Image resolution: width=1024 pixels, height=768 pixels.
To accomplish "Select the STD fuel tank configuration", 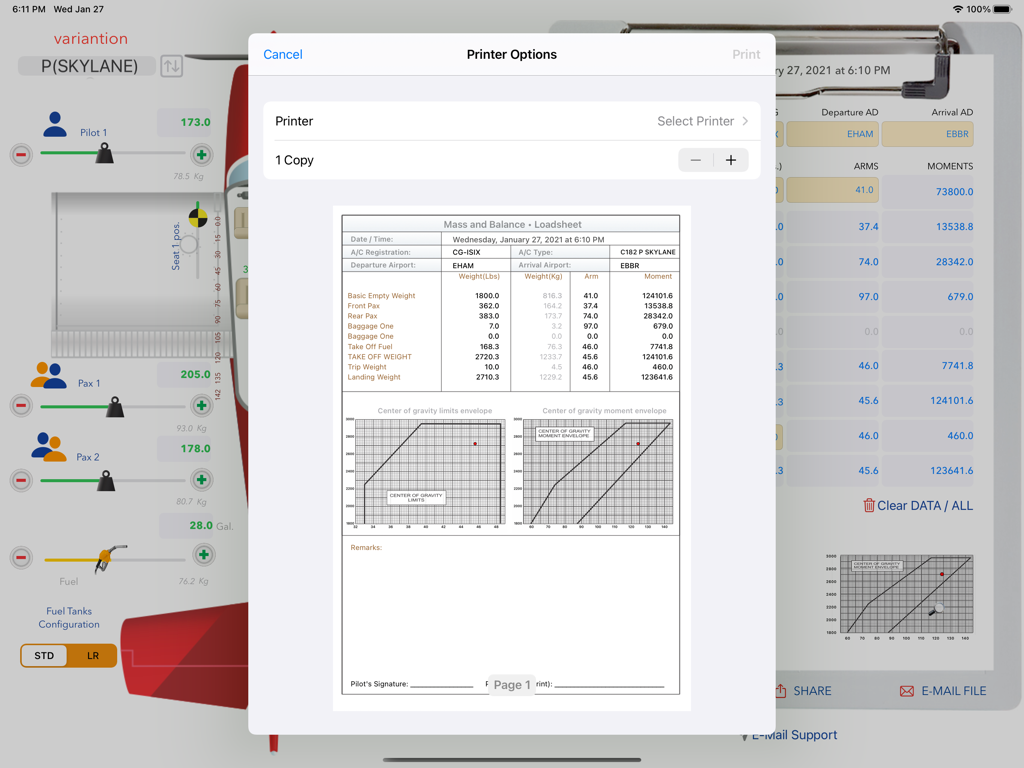I will coord(44,656).
